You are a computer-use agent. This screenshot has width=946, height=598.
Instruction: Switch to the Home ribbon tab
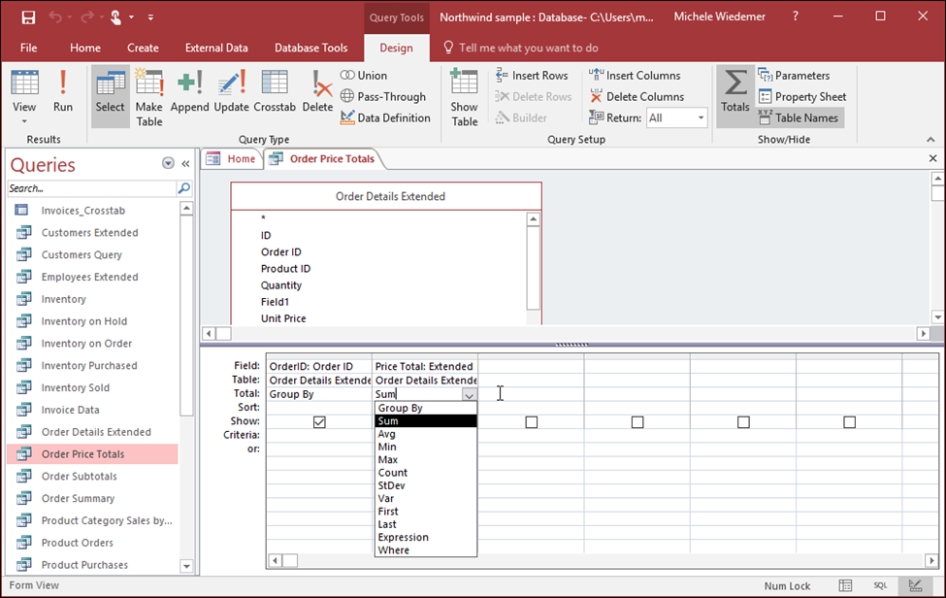[85, 48]
